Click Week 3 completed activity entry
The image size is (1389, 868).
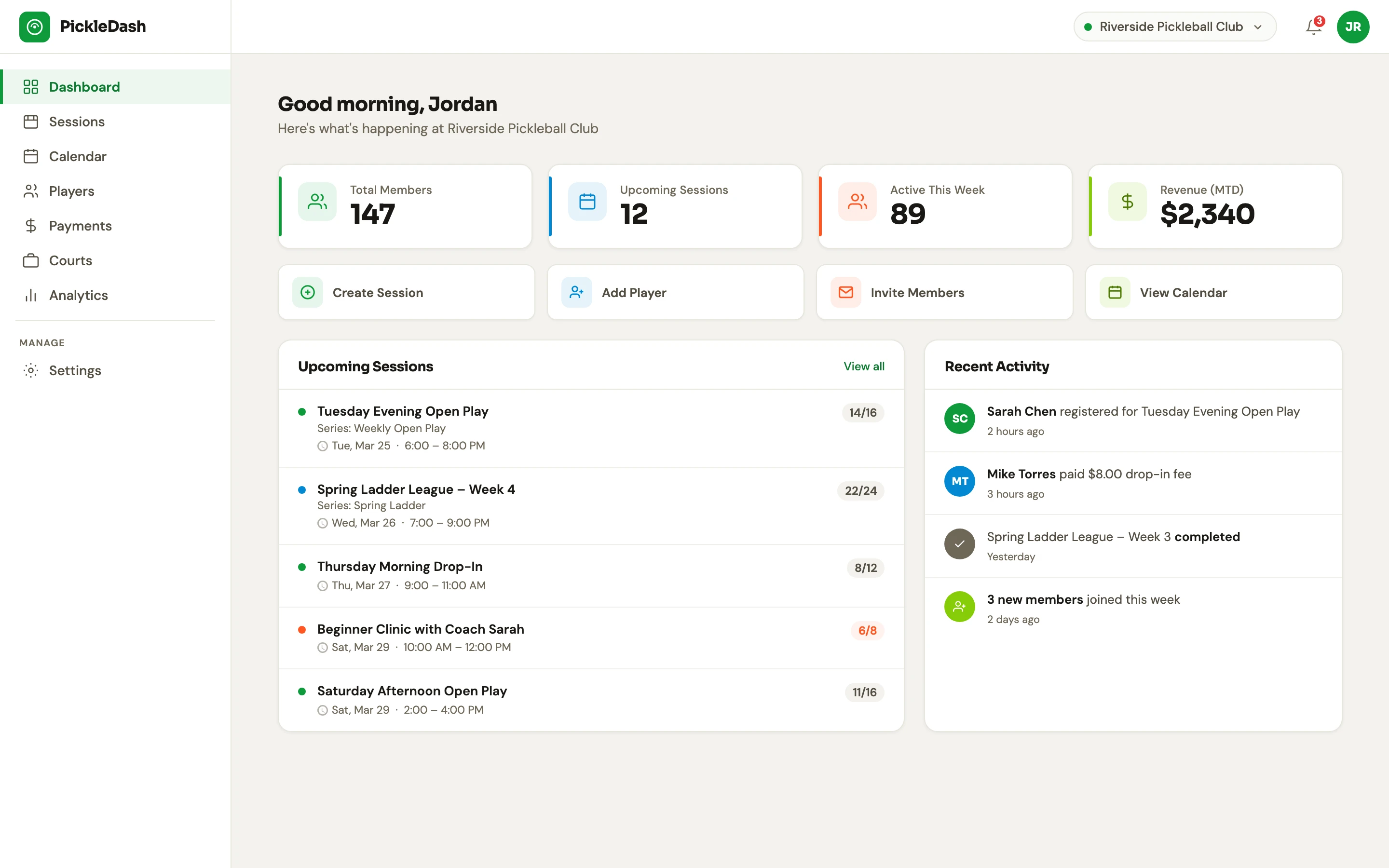1133,546
